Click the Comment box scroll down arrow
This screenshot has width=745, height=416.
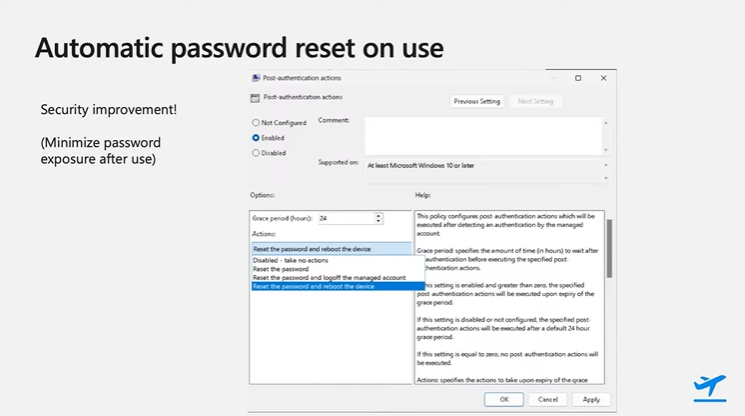tap(606, 150)
